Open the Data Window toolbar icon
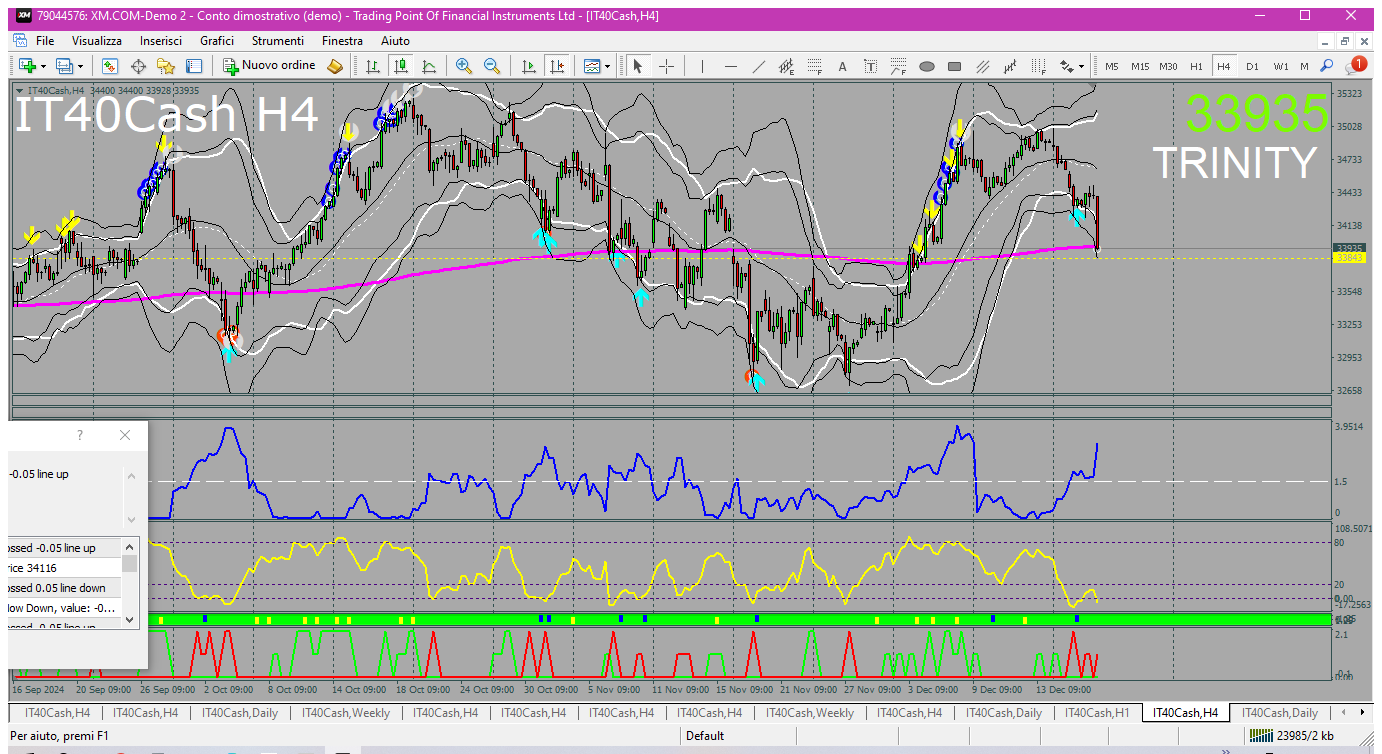1382x754 pixels. pos(138,66)
